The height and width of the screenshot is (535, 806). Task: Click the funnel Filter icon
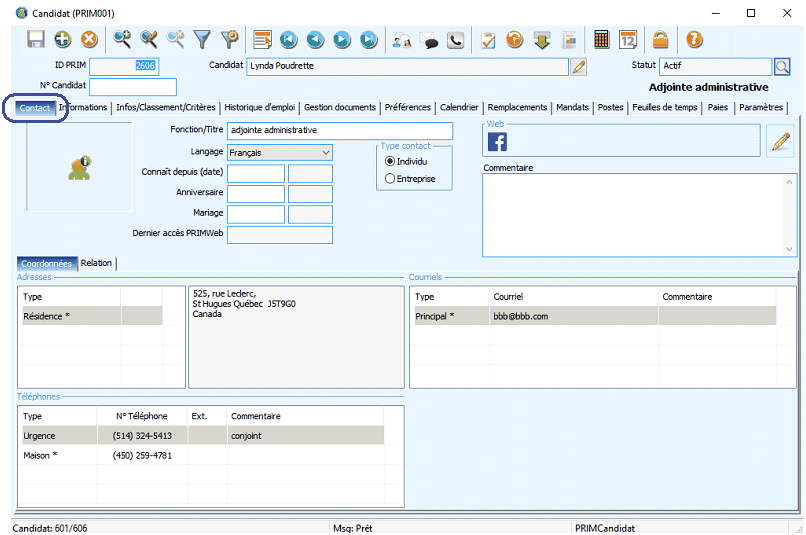tap(203, 40)
